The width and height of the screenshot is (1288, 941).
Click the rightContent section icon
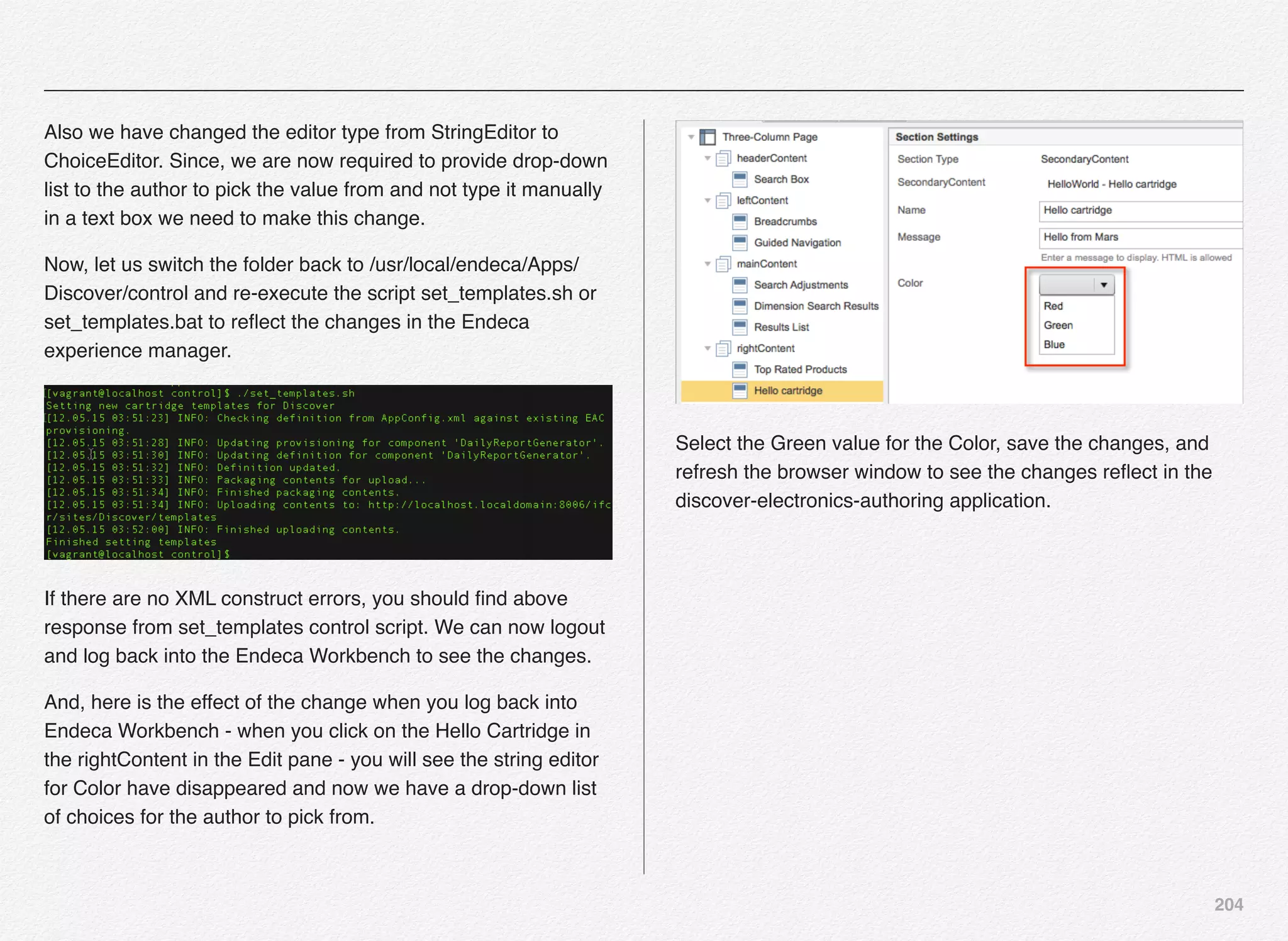723,348
